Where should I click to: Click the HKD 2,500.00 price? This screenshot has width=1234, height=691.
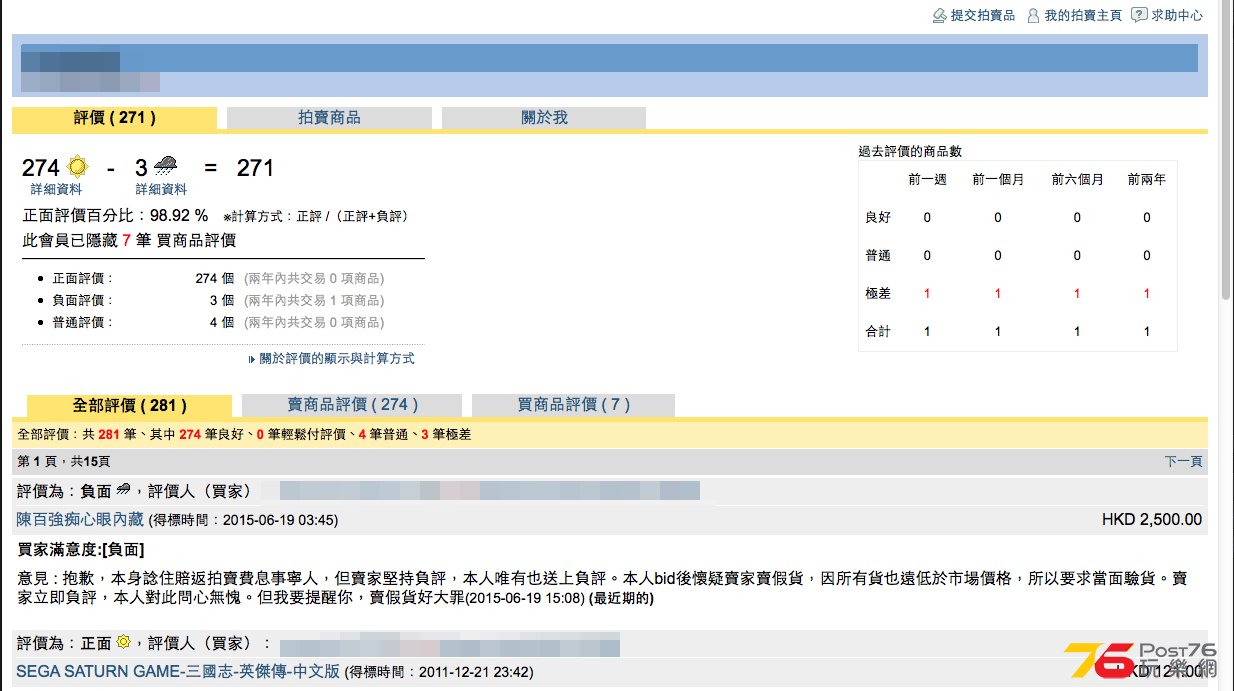[x=1152, y=520]
